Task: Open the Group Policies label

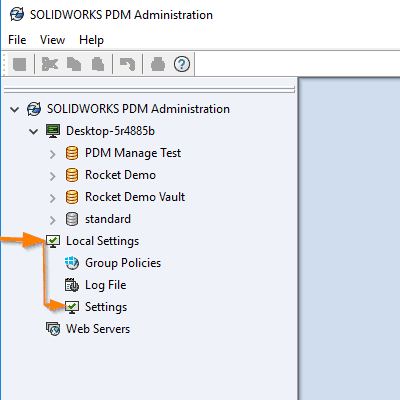Action: tap(123, 263)
